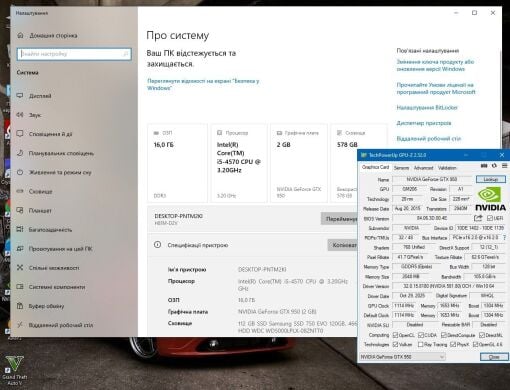Click the GPU-Z Name field NVIDIA GeForce GTX 950

coord(432,179)
